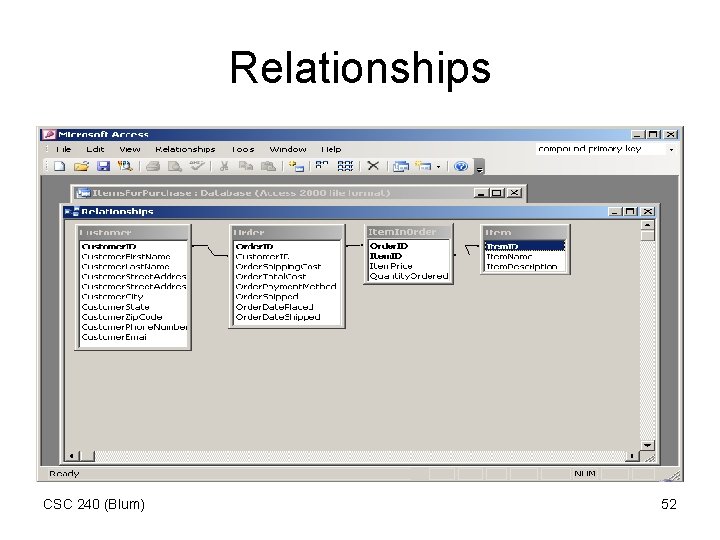Click Show All Relationships icon
This screenshot has width=720, height=540.
345,166
